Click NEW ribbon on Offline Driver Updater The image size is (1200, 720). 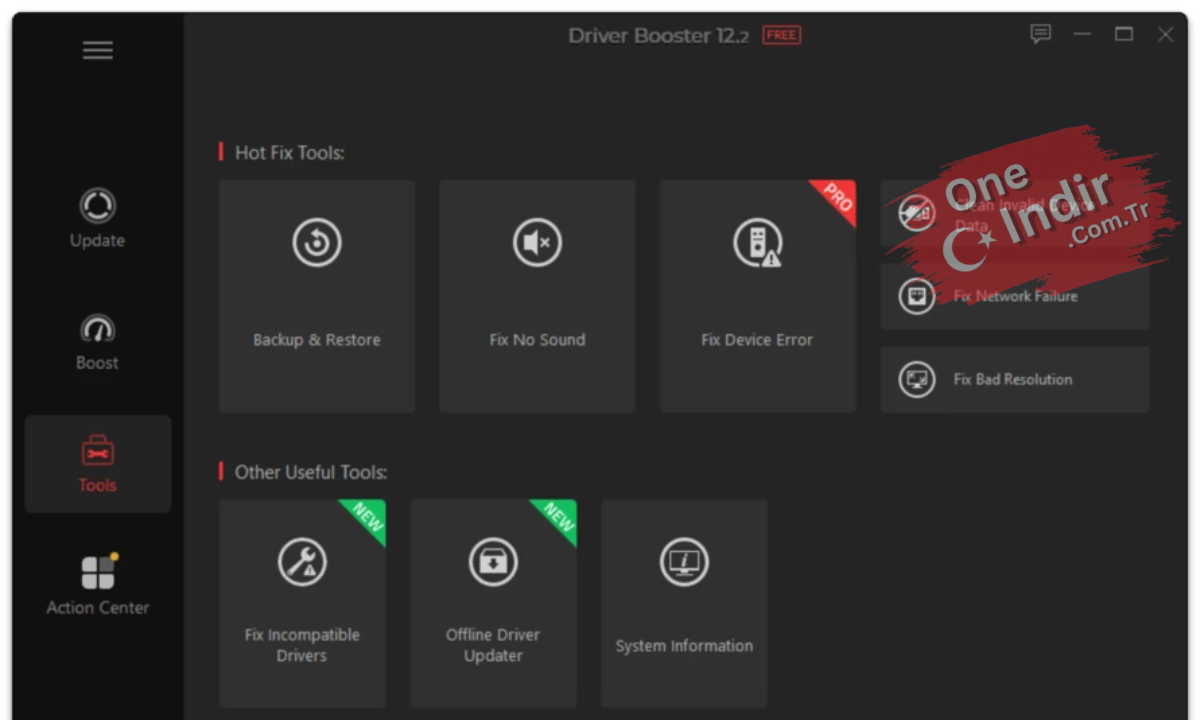point(557,519)
